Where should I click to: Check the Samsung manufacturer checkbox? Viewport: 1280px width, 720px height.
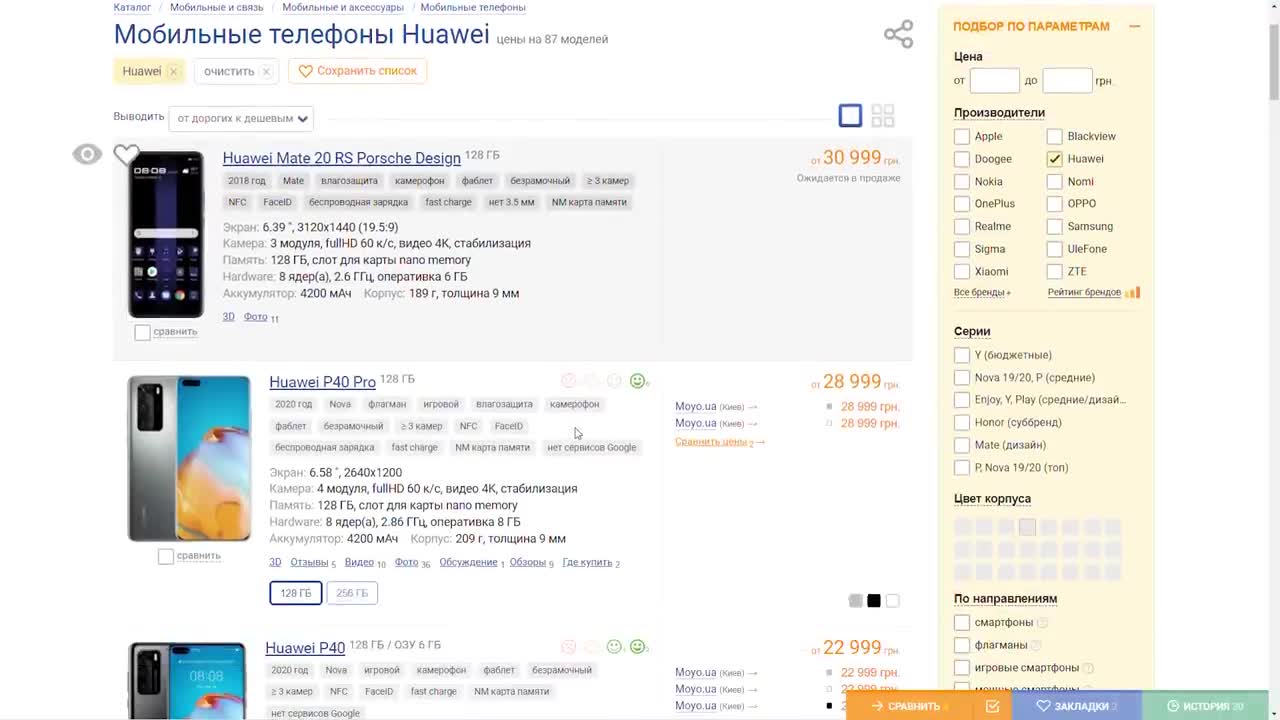pyautogui.click(x=1054, y=226)
